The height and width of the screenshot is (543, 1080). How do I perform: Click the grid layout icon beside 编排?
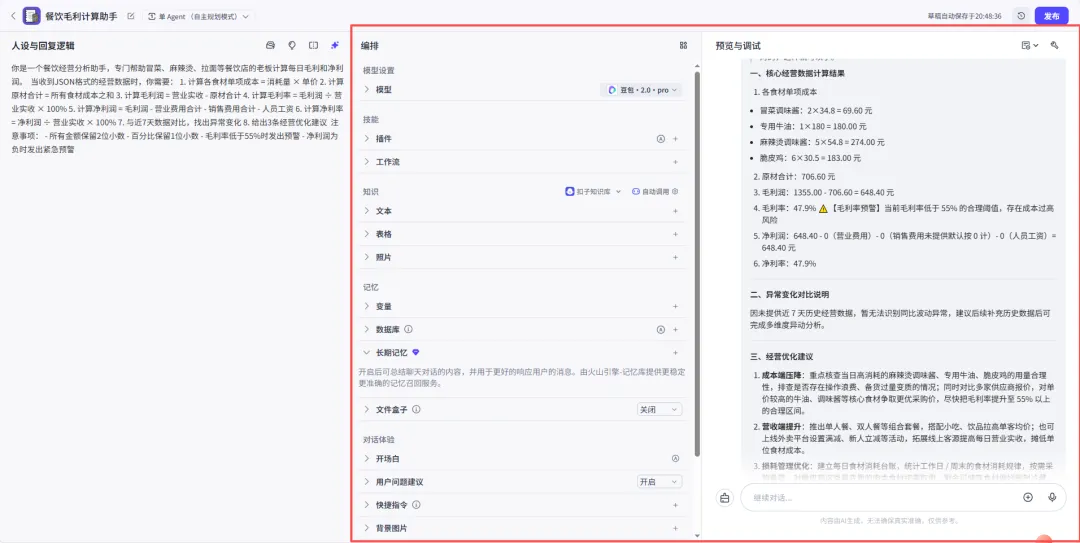click(x=683, y=45)
